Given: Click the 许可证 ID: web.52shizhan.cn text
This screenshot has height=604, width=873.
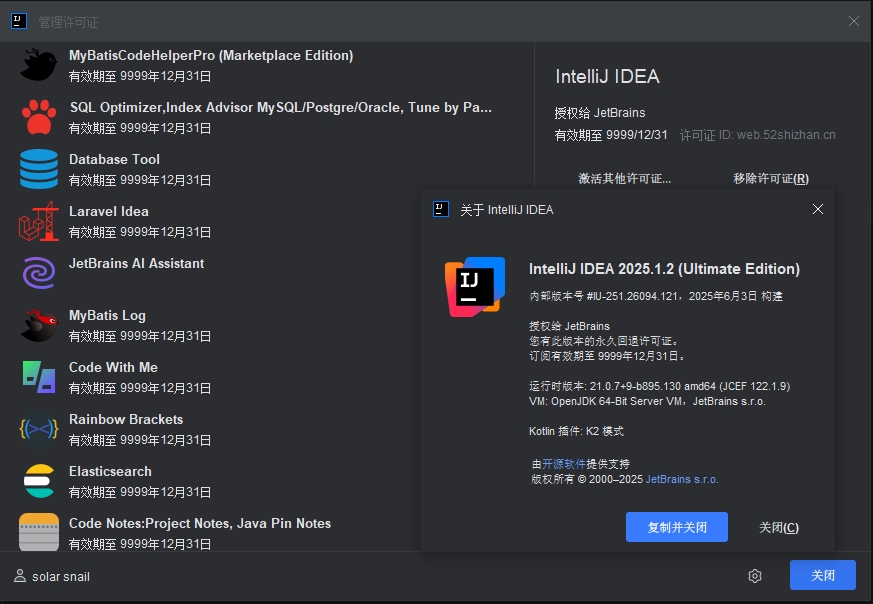Looking at the screenshot, I should (757, 135).
